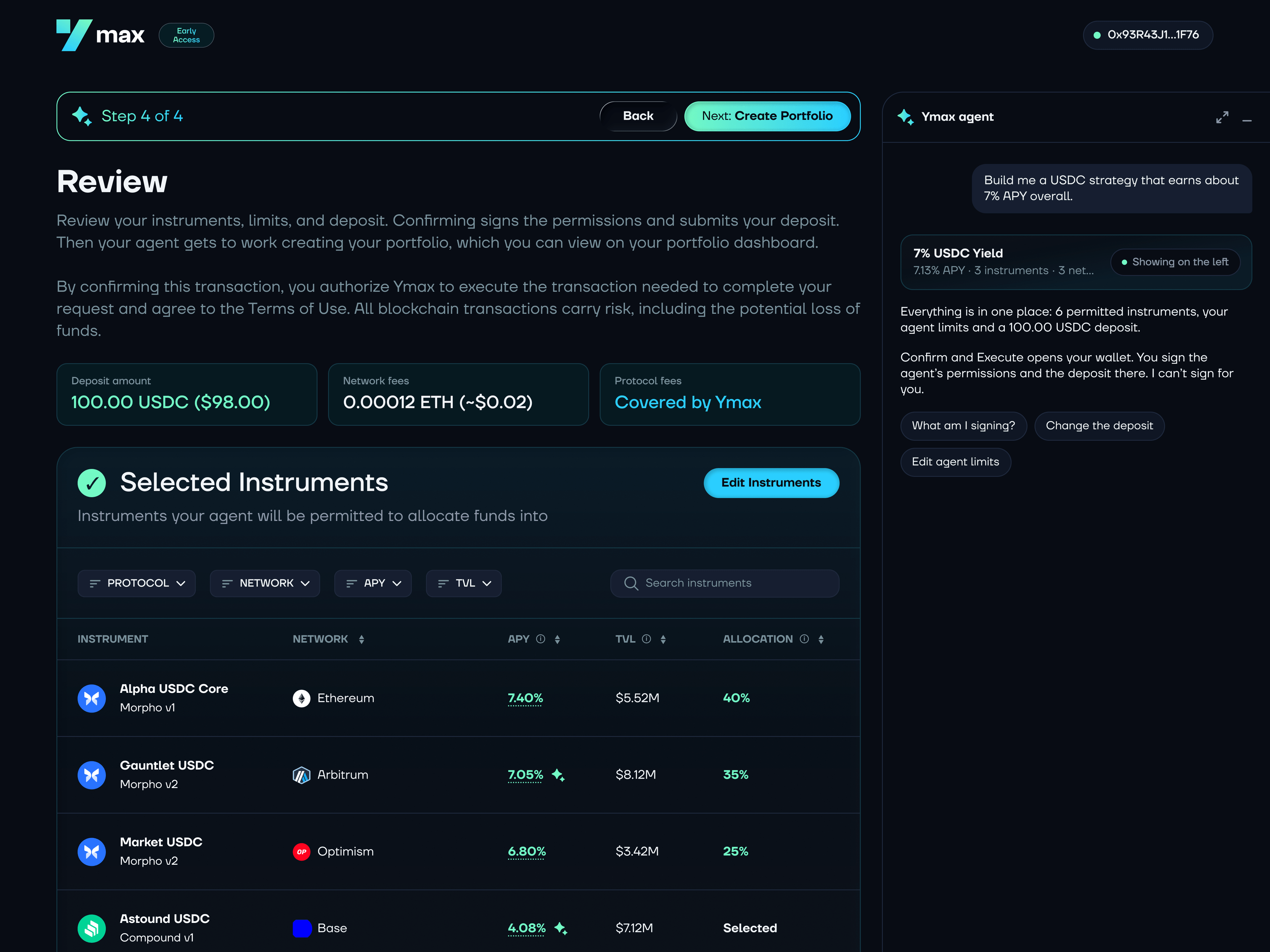Click the sparkle icon beside Step 4 of 4
This screenshot has height=952, width=1270.
(82, 116)
